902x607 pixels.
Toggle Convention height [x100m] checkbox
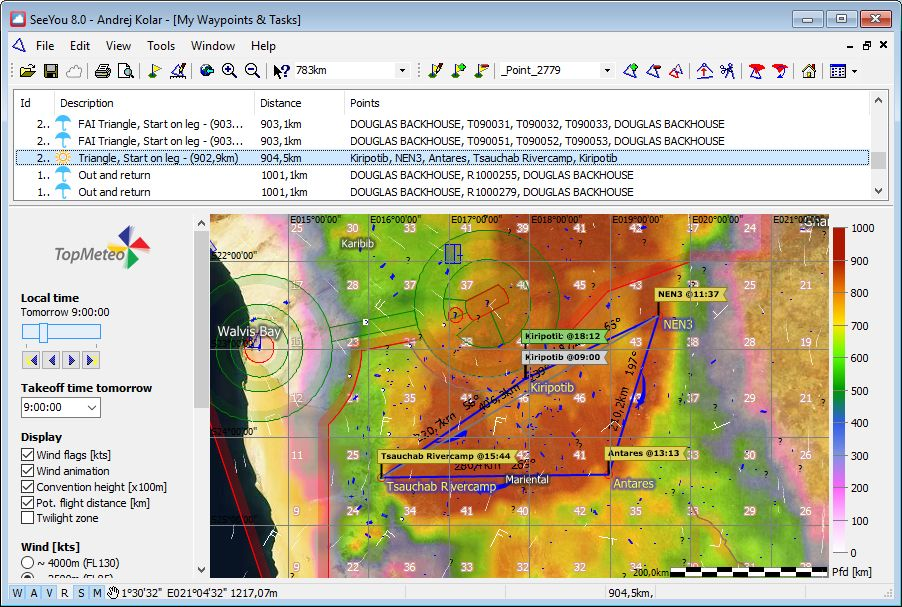coord(27,487)
